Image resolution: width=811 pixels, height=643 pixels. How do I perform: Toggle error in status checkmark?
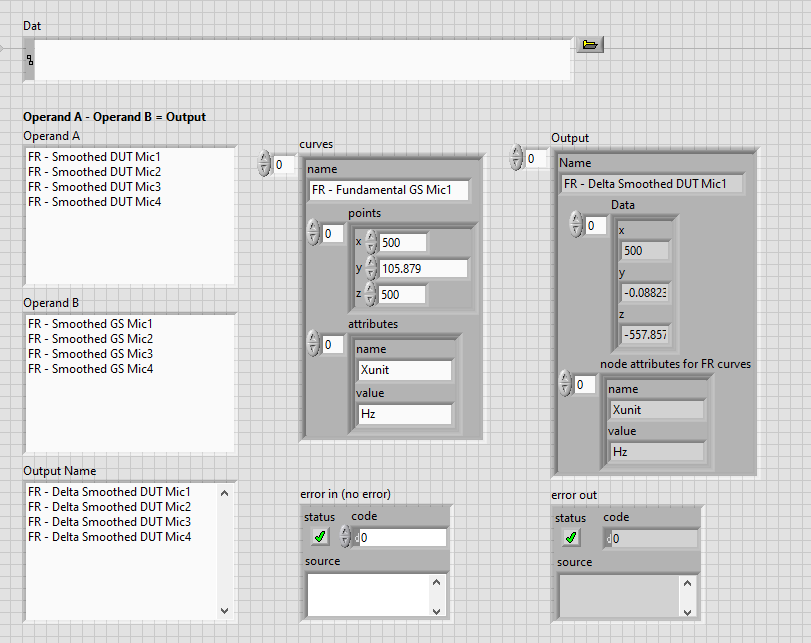[320, 537]
